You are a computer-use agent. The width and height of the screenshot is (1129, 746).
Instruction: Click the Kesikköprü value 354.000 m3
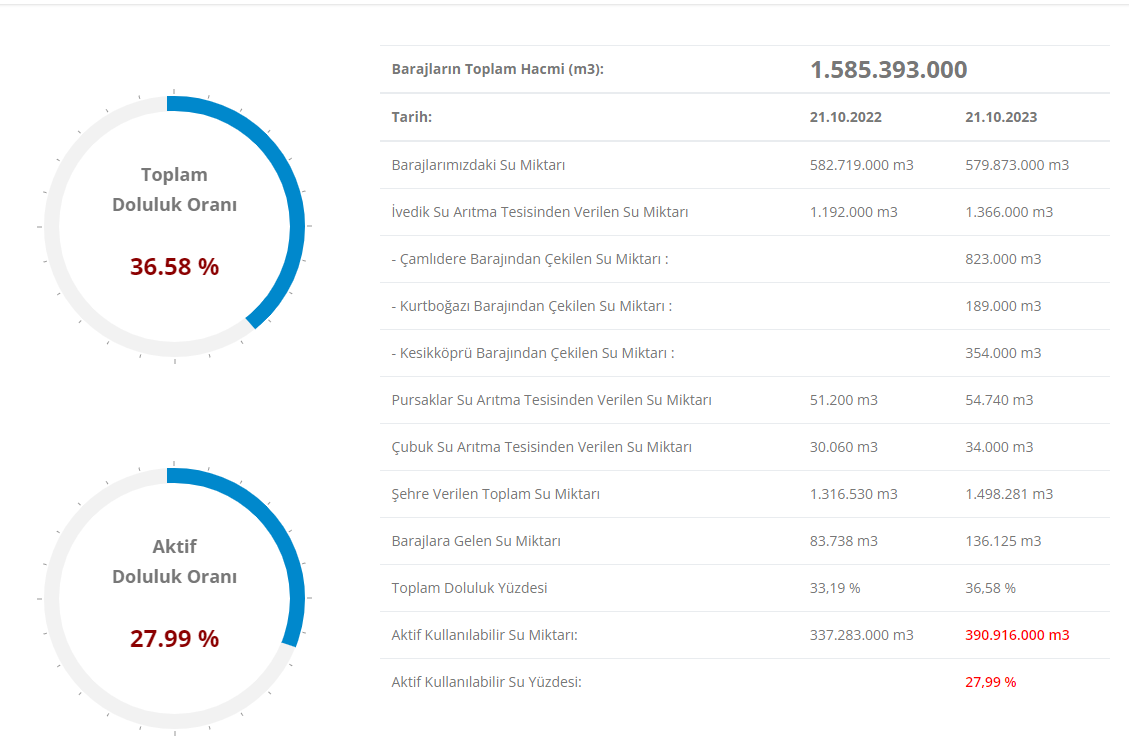1002,353
